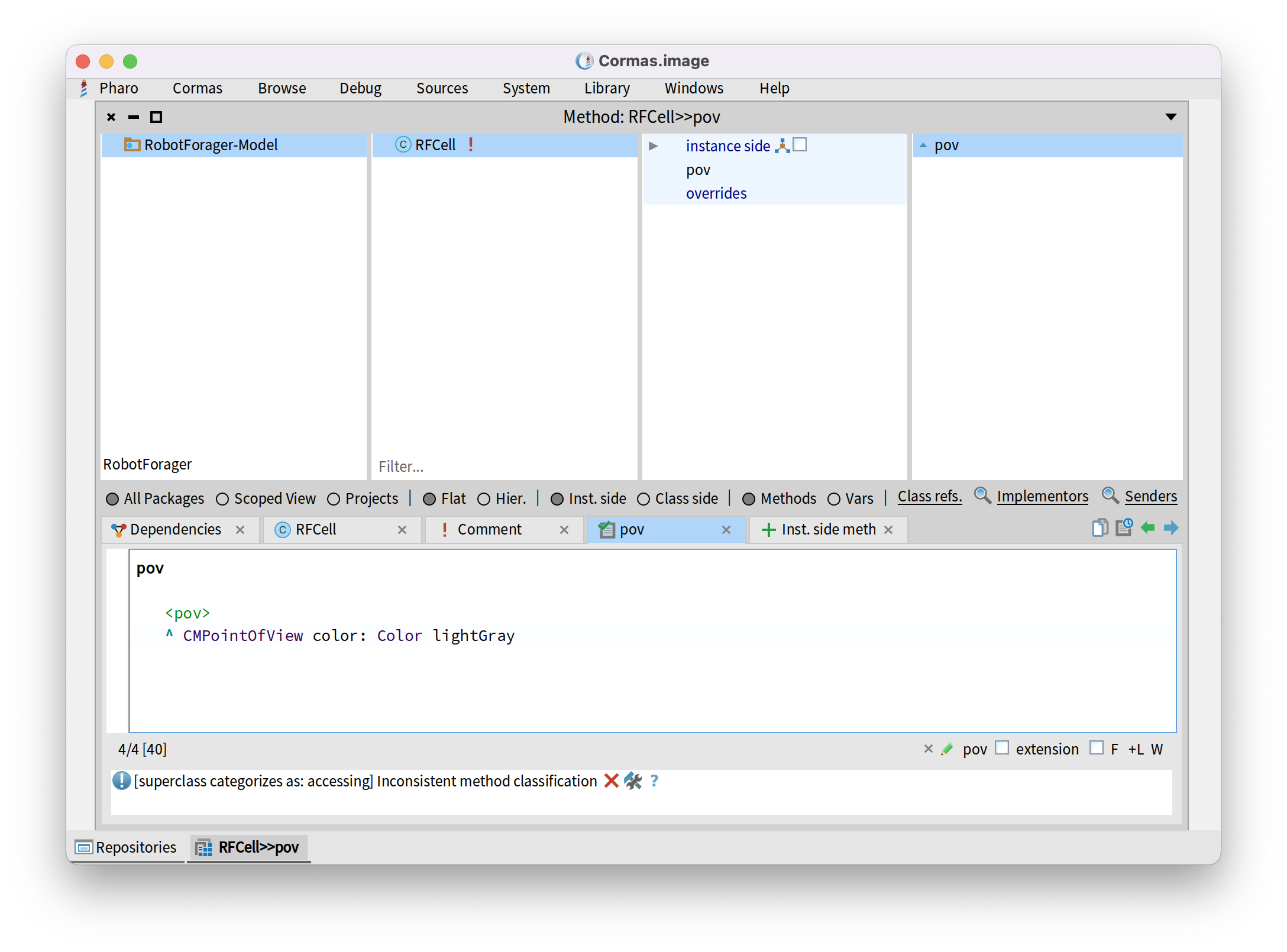Click the Implementors link

pos(1042,496)
